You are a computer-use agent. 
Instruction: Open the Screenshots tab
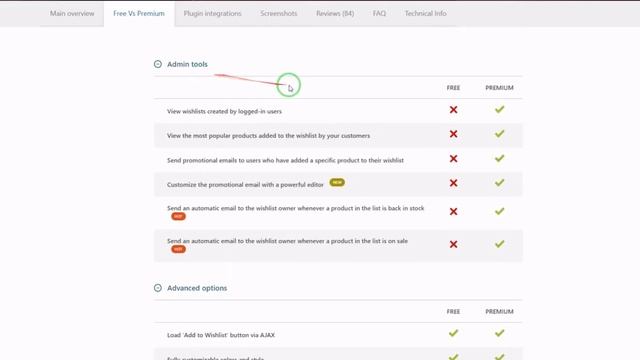click(279, 13)
